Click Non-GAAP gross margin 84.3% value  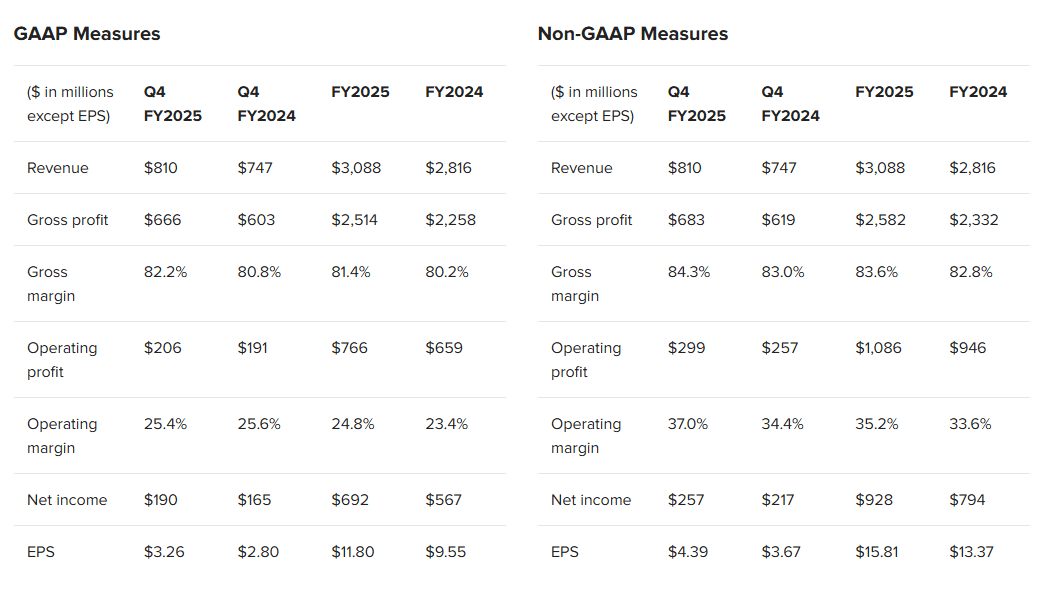tap(689, 272)
